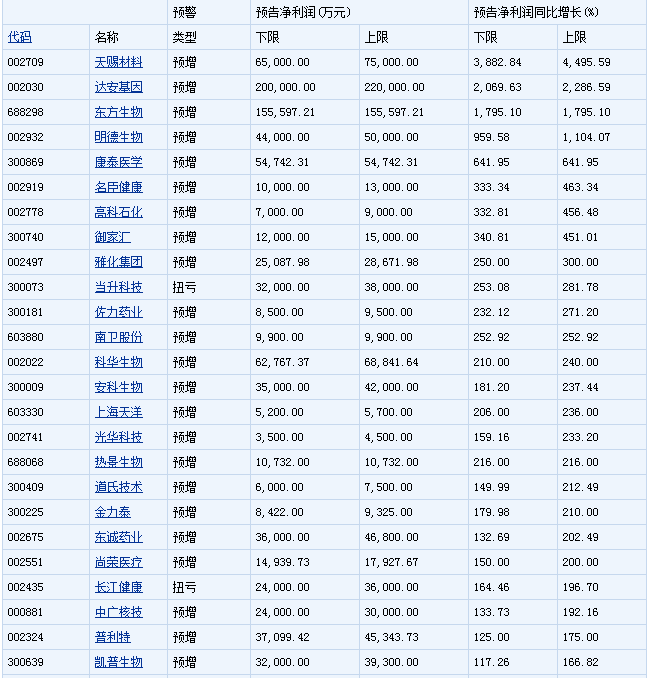The height and width of the screenshot is (678, 650).
Task: Select the value 45,343.73
Action: tap(391, 637)
